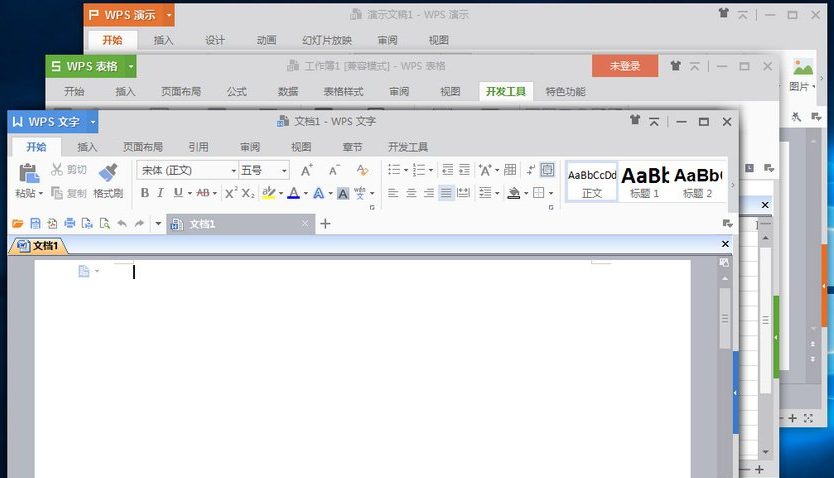Toggle italic formatting with I

pyautogui.click(x=160, y=193)
